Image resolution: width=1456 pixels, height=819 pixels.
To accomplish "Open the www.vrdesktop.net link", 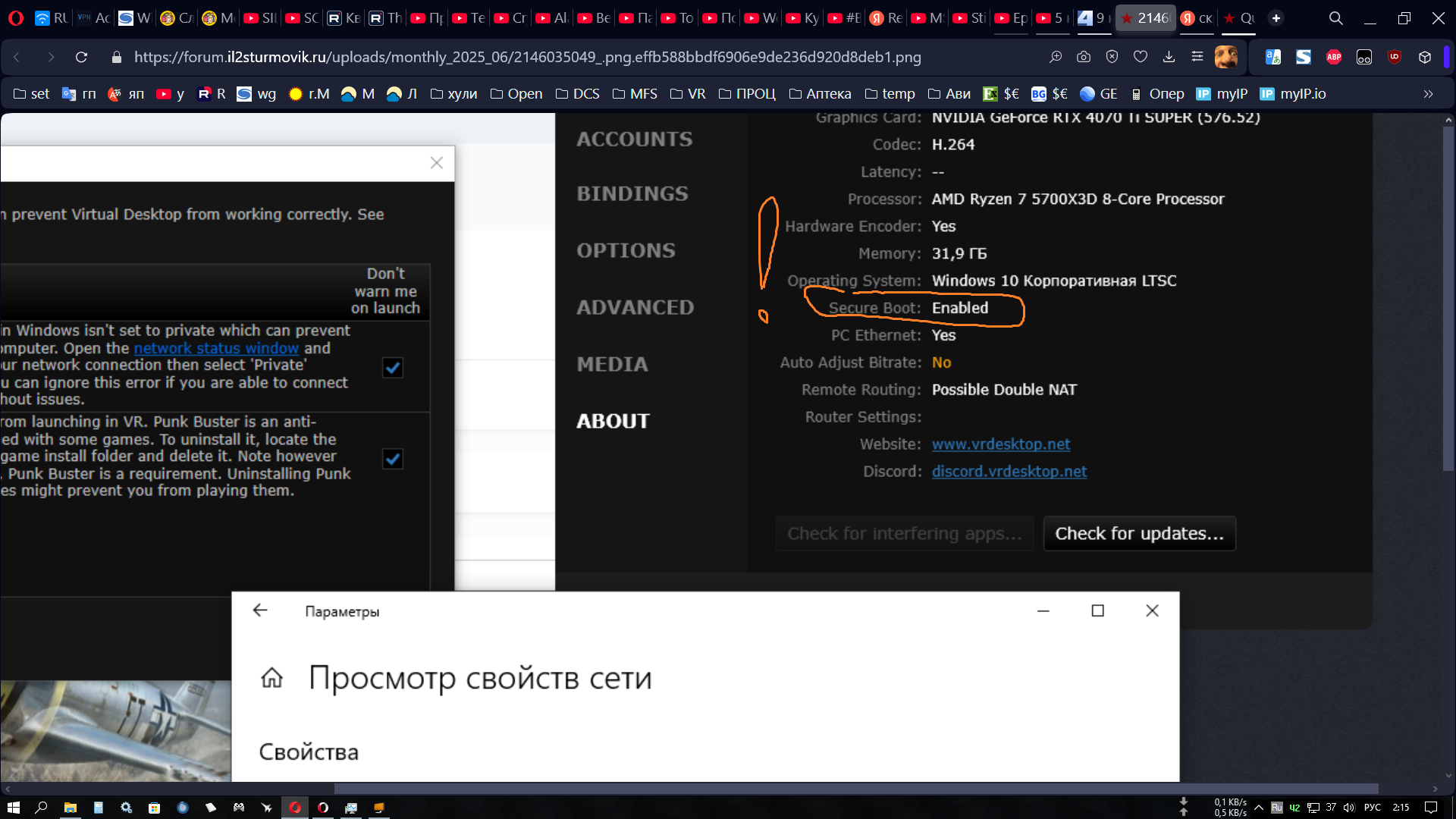I will [x=1001, y=444].
